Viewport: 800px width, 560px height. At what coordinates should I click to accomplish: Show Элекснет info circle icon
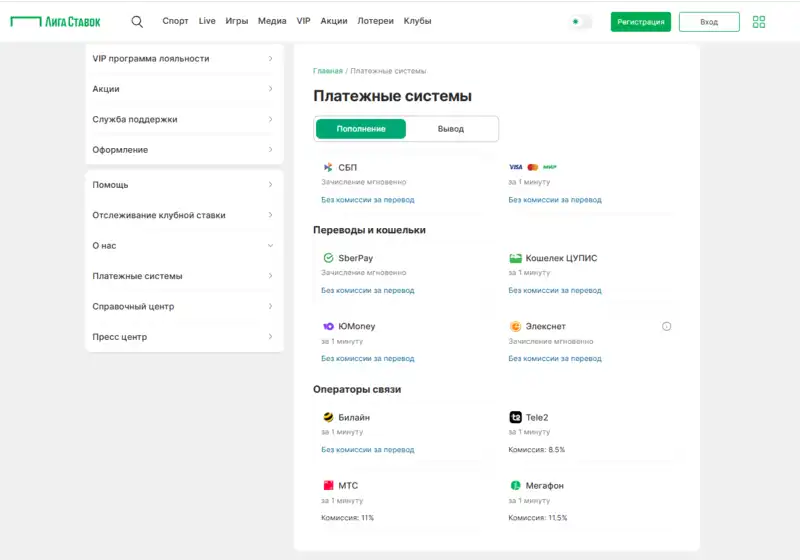click(x=666, y=326)
